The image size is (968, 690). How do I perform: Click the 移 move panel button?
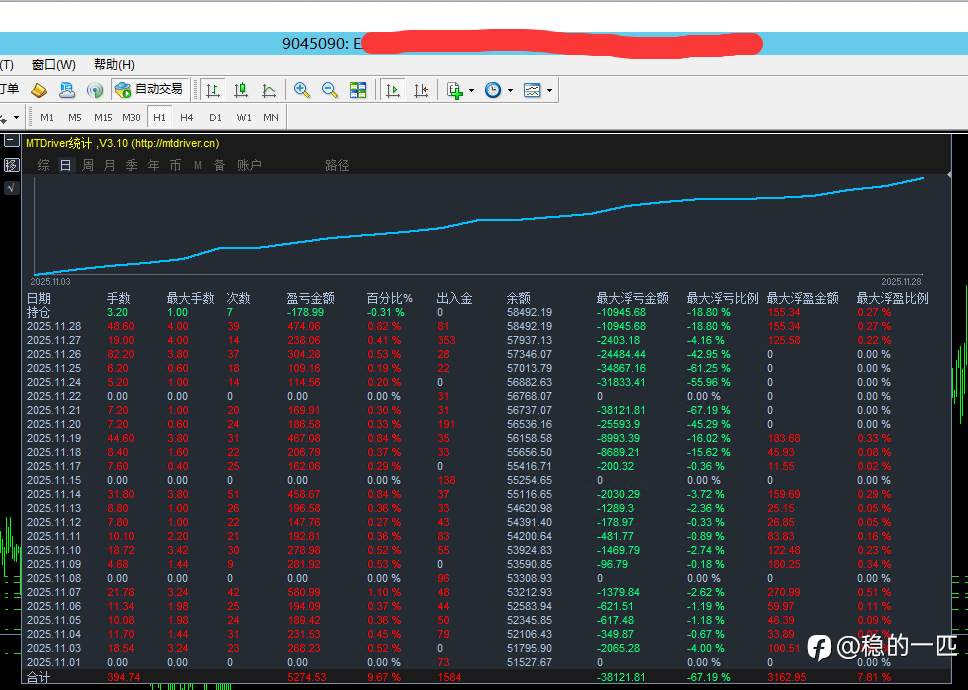(x=11, y=165)
